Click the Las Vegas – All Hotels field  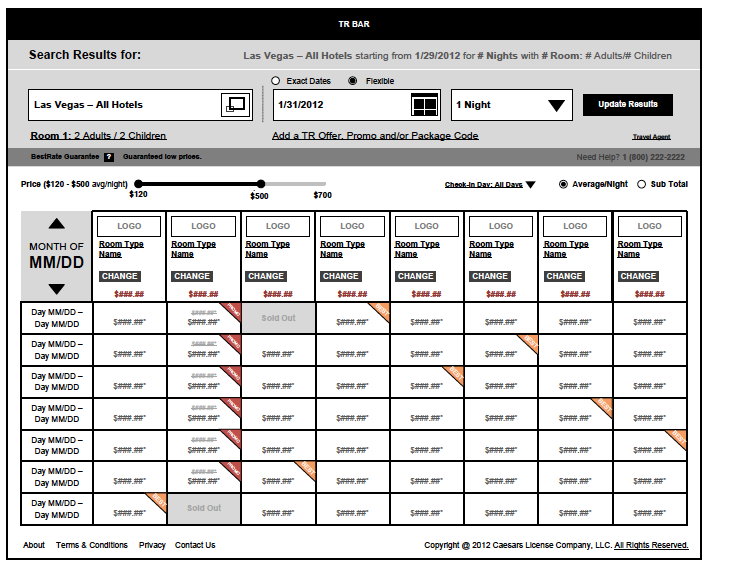pos(140,105)
